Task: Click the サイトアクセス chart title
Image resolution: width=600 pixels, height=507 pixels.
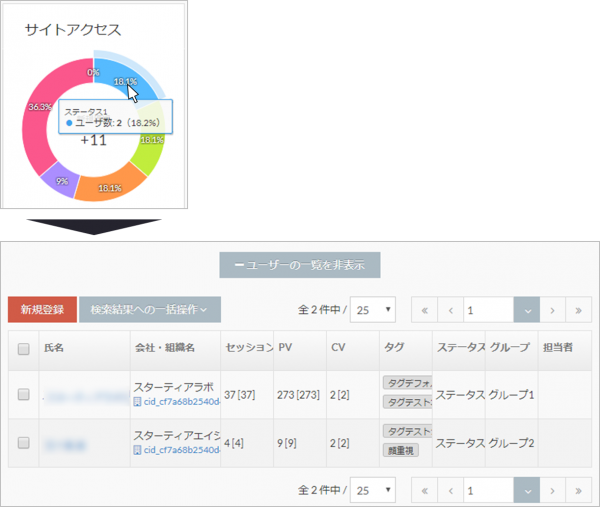Action: click(x=73, y=30)
